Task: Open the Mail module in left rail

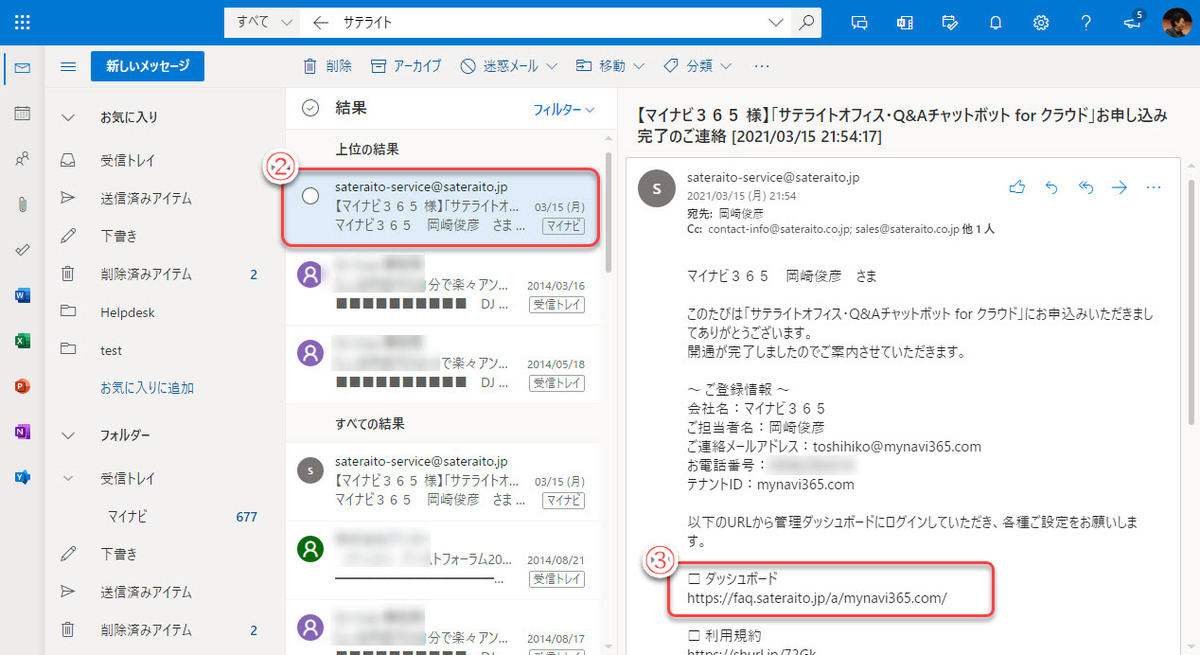Action: (22, 67)
